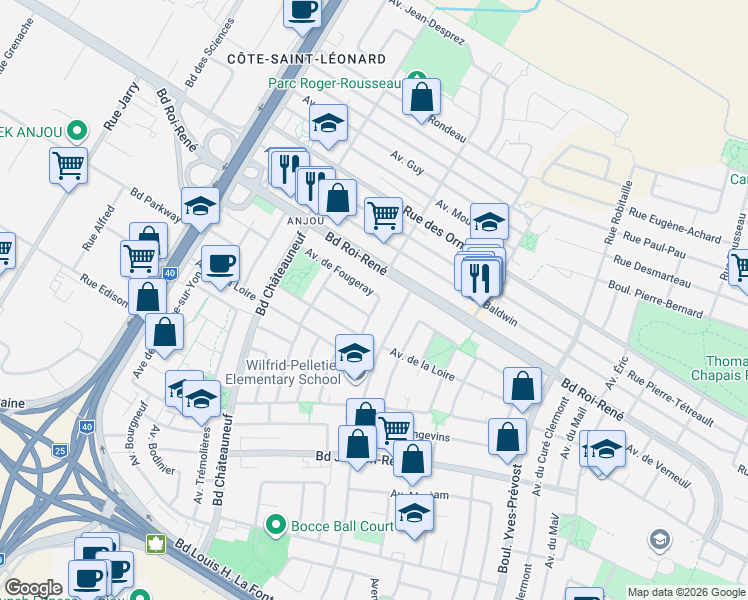This screenshot has width=748, height=600.
Task: Select the shopping bag marker beside Parc Roger-Rousseau
Action: [x=421, y=99]
